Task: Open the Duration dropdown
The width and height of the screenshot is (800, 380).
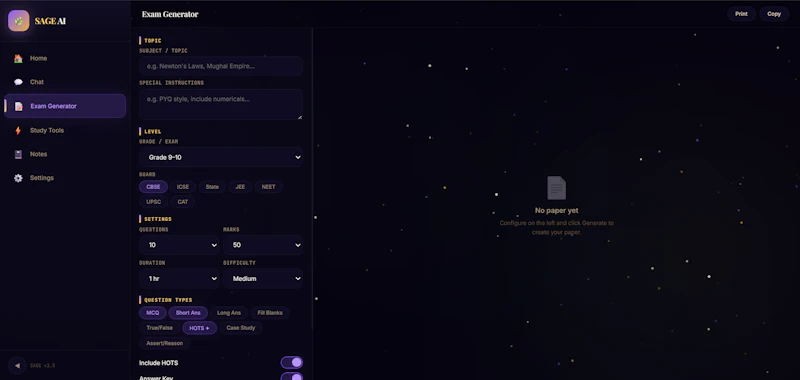Action: click(x=179, y=278)
